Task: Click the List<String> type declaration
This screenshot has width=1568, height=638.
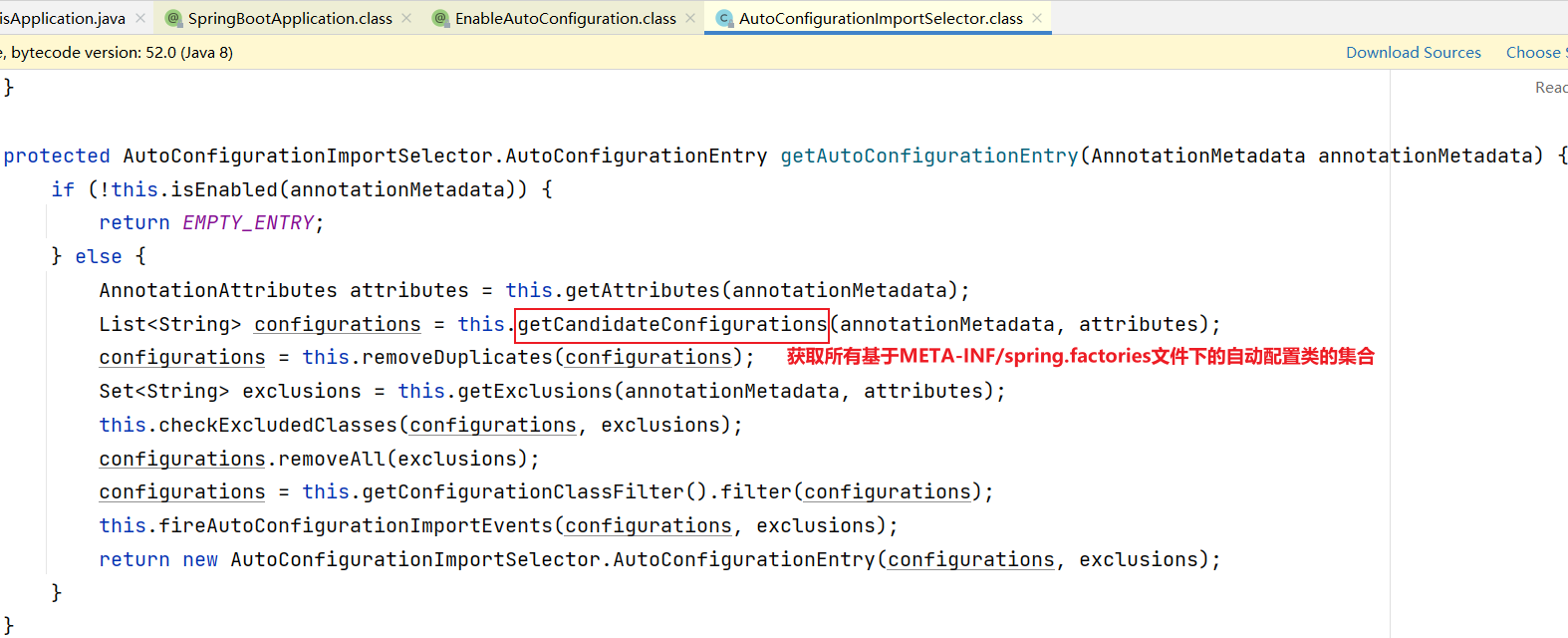Action: [170, 324]
